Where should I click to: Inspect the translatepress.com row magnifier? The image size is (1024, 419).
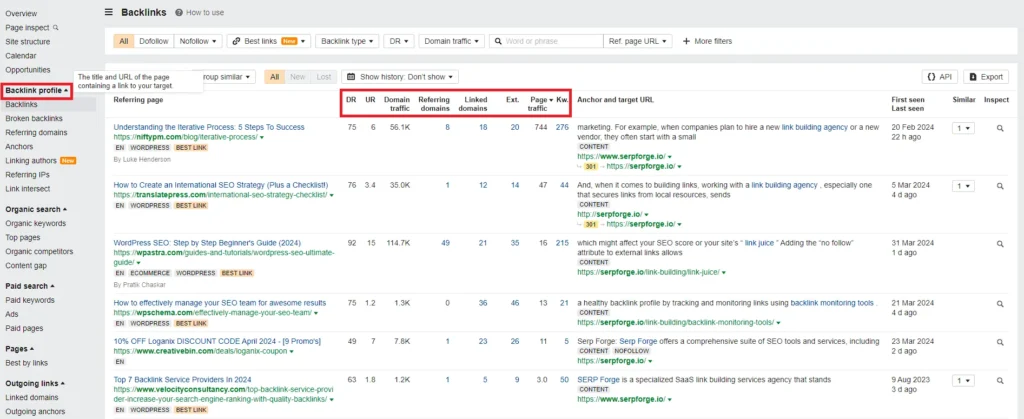point(1000,186)
